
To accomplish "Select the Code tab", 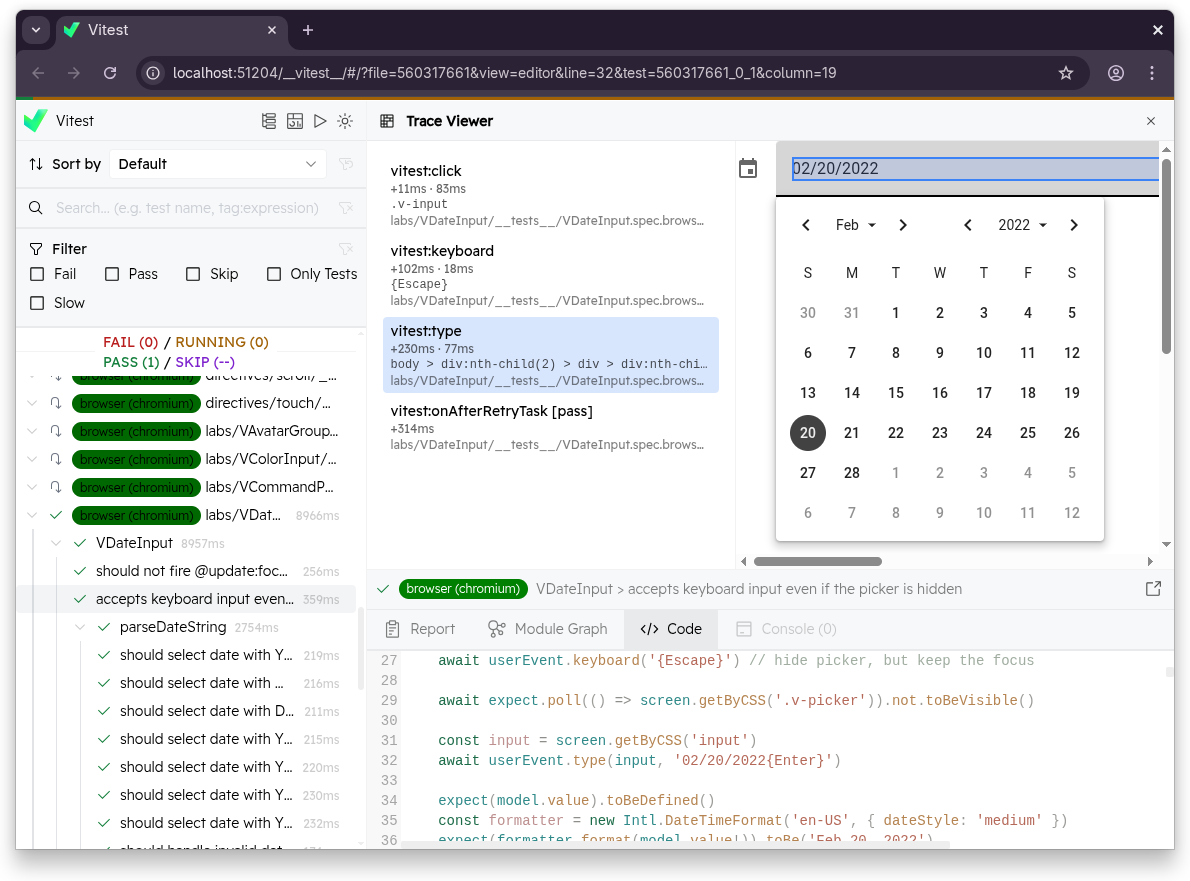I will [x=671, y=629].
